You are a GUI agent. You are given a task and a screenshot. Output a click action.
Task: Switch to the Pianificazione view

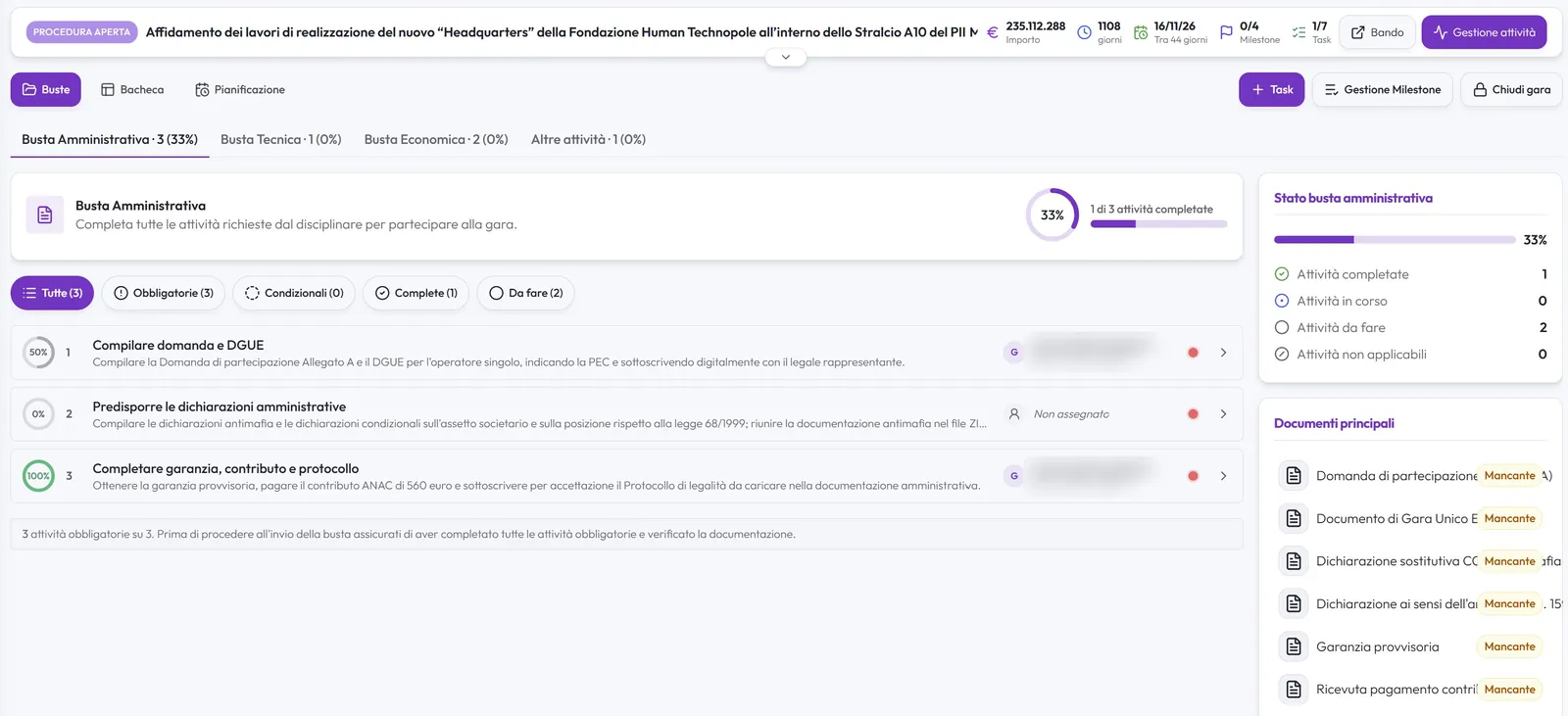[x=240, y=89]
